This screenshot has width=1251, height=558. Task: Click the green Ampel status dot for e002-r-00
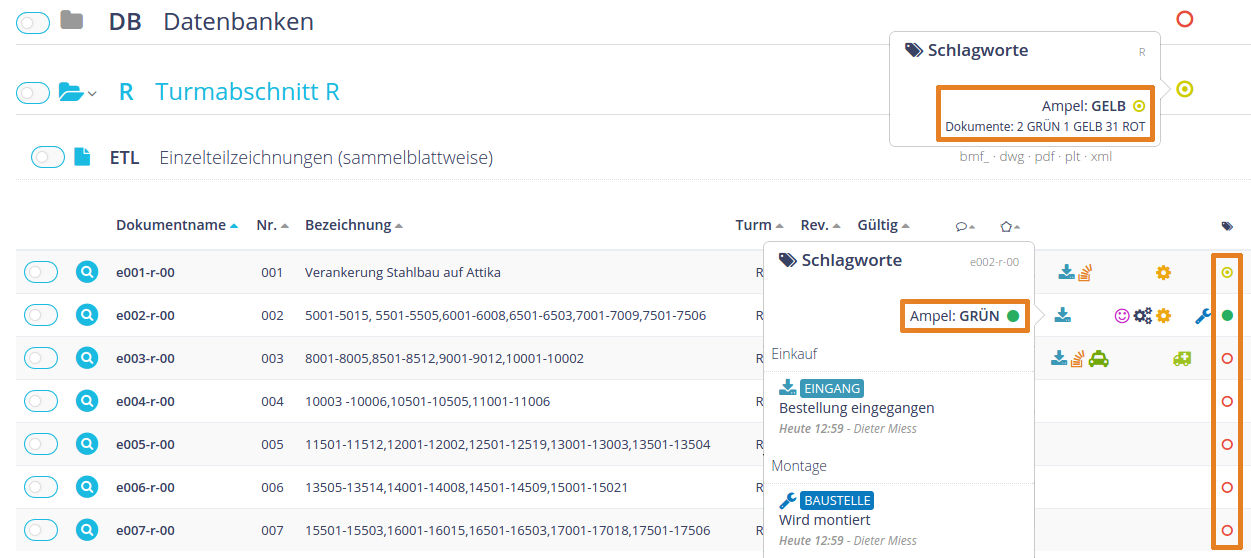click(x=1227, y=316)
